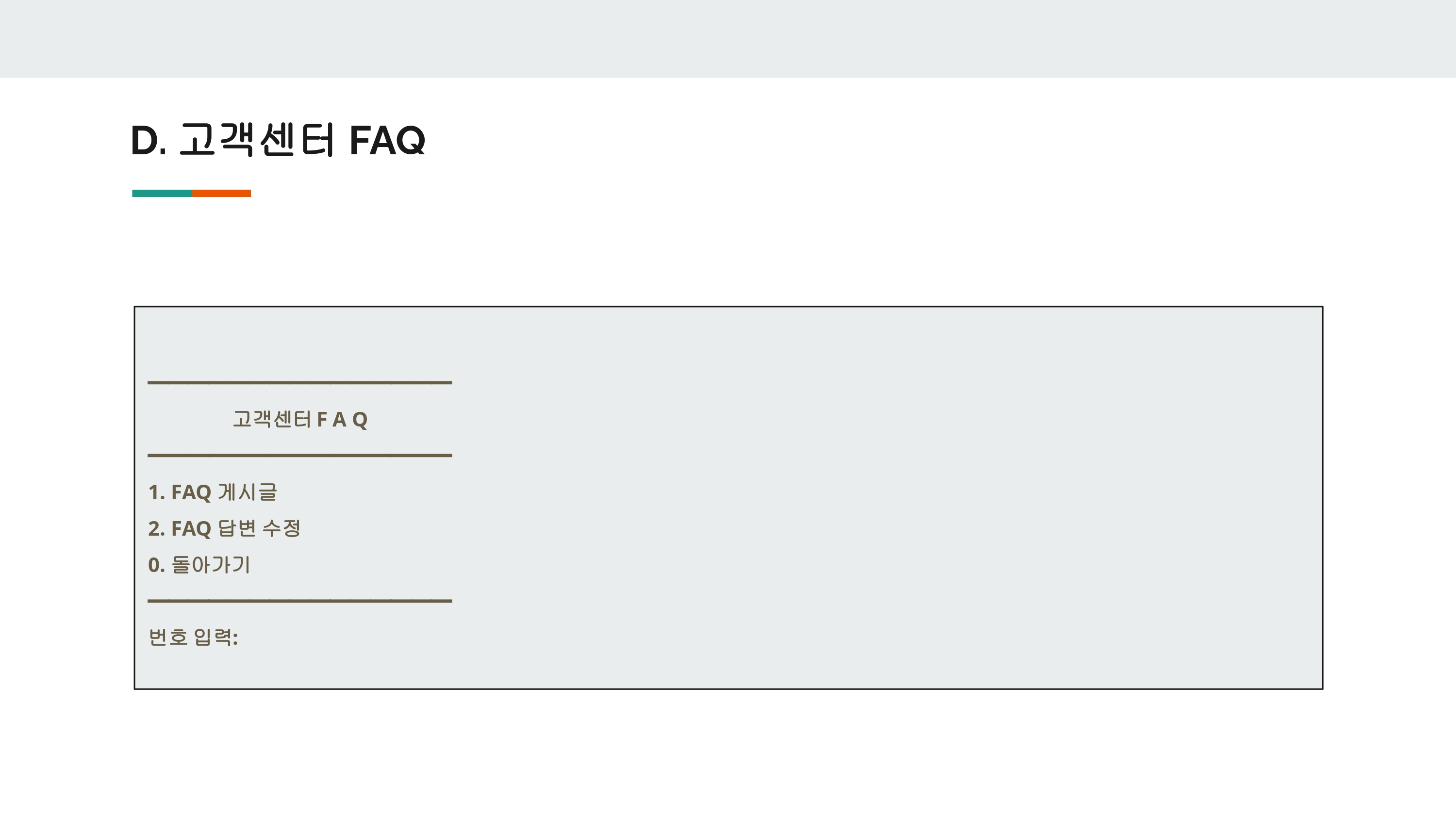Click the "게시글" text in option 1
Viewport: 1456px width, 819px height.
click(x=248, y=491)
